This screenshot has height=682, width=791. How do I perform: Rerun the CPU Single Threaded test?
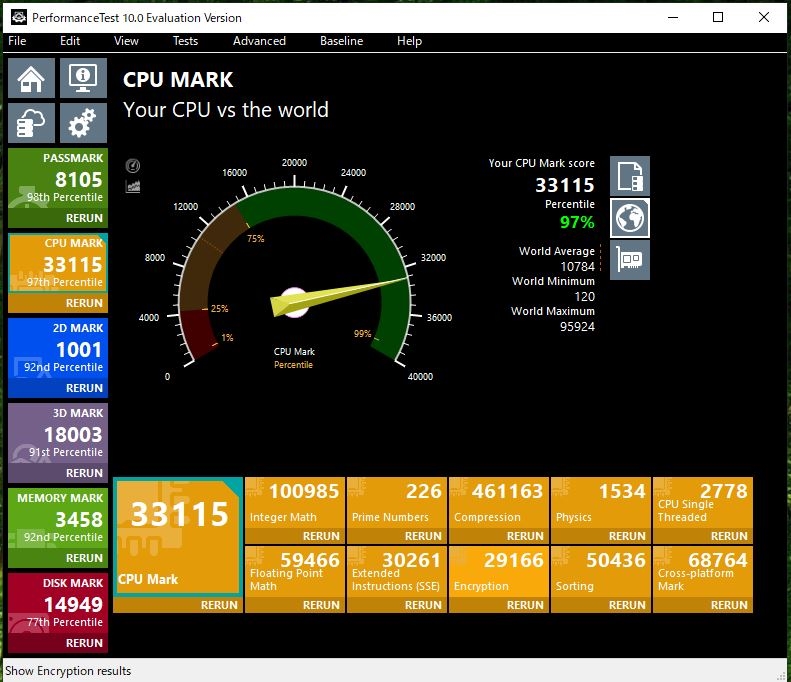pyautogui.click(x=703, y=536)
